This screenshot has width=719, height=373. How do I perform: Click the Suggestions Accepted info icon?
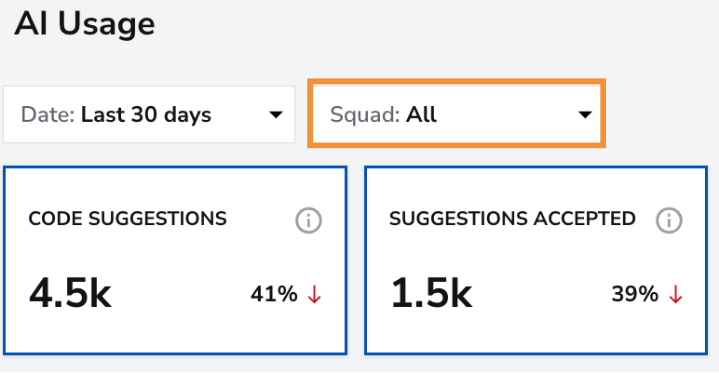click(x=669, y=220)
